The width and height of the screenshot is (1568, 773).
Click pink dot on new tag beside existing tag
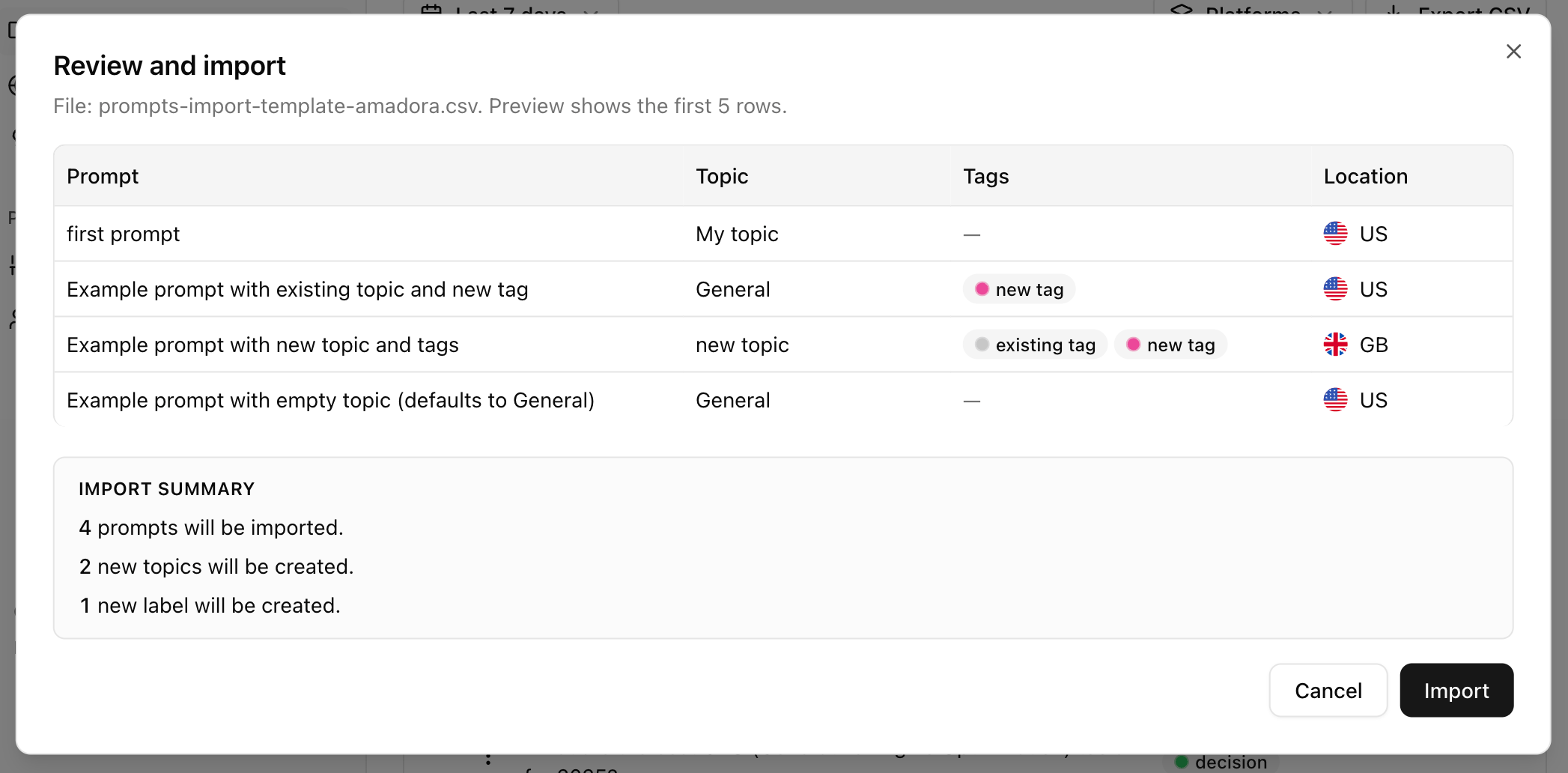pyautogui.click(x=1133, y=345)
